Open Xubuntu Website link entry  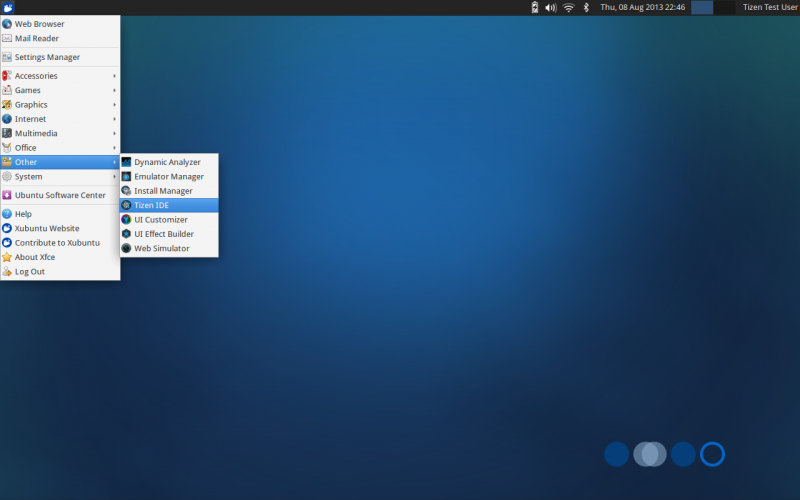(x=60, y=228)
